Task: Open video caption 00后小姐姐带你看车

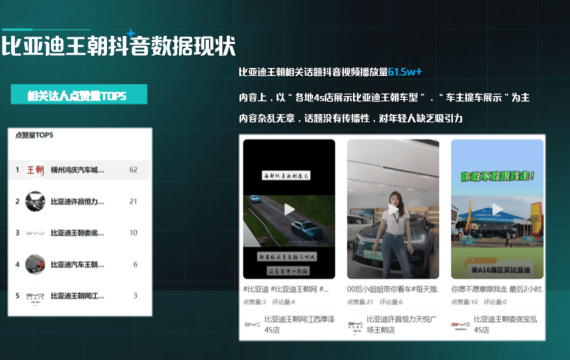Action: coord(393,289)
